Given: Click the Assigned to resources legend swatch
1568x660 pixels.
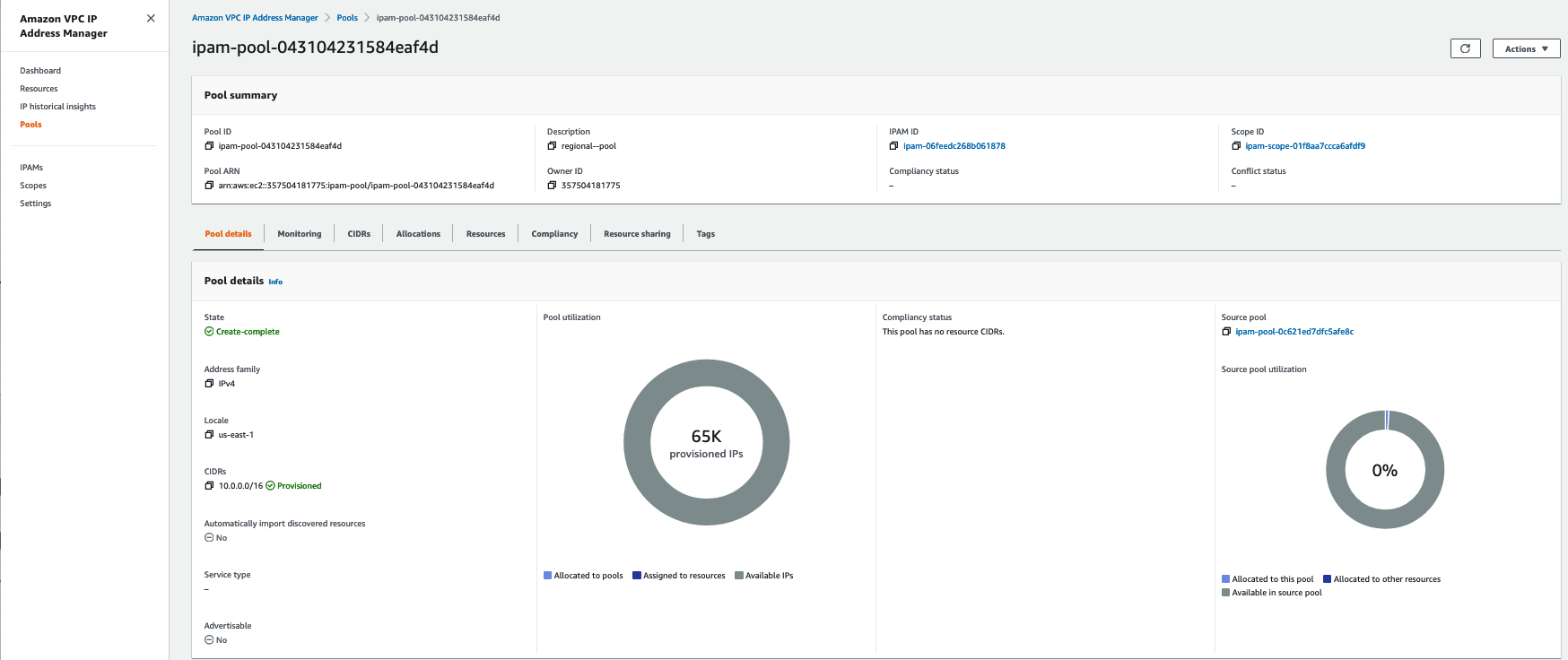Looking at the screenshot, I should (x=637, y=576).
